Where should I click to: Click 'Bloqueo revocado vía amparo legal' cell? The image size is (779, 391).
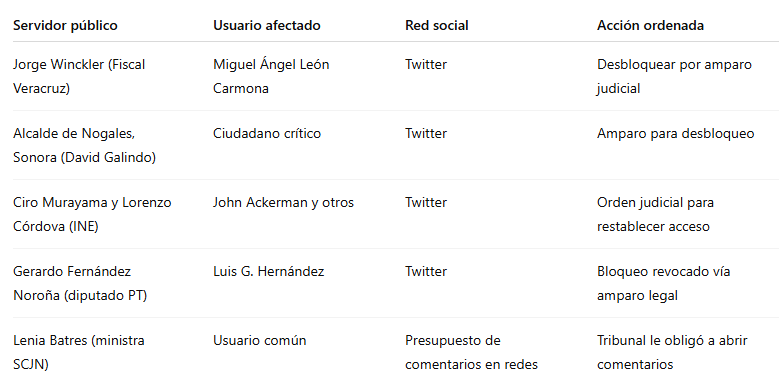(664, 283)
